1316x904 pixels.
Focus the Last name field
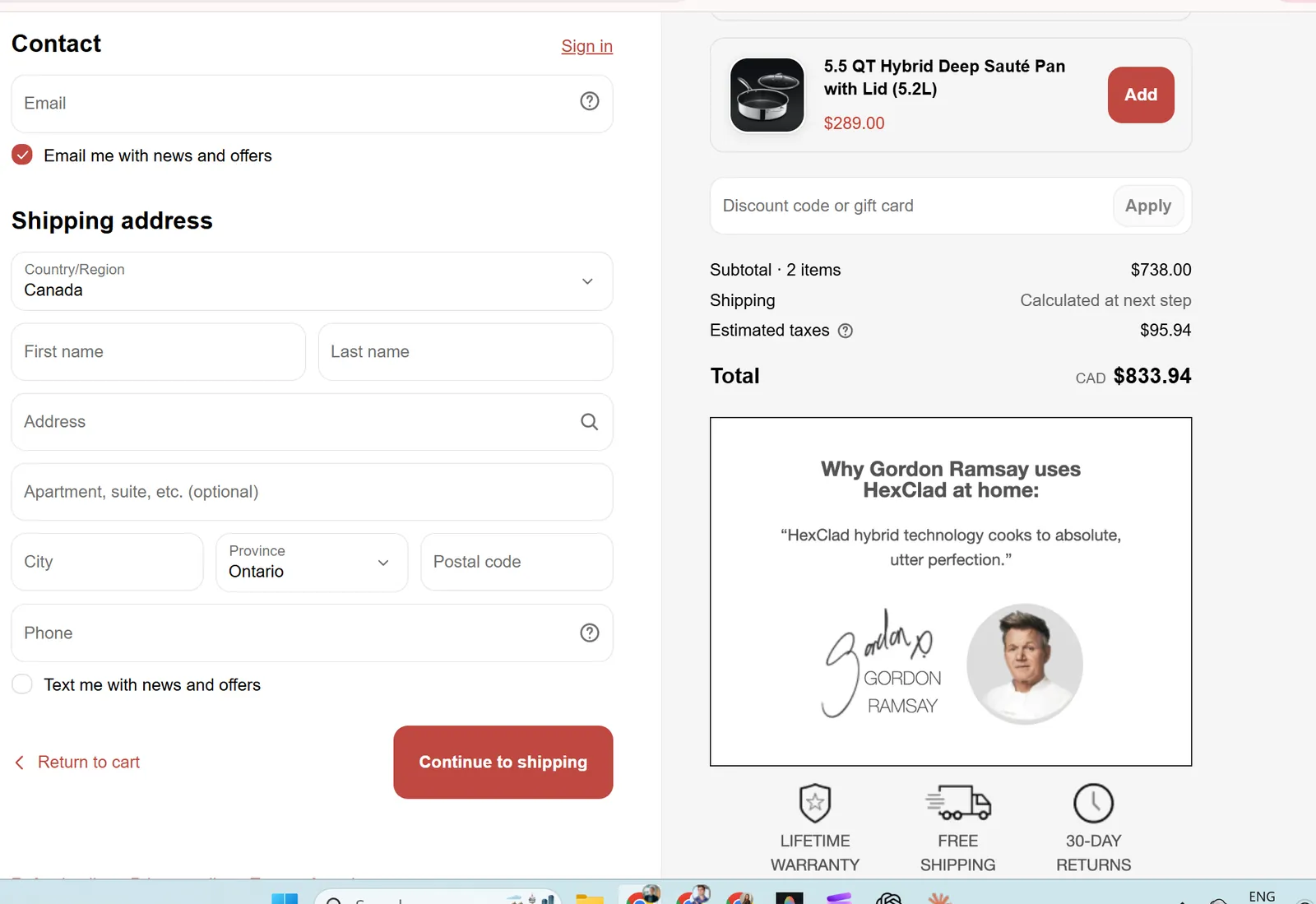click(466, 352)
